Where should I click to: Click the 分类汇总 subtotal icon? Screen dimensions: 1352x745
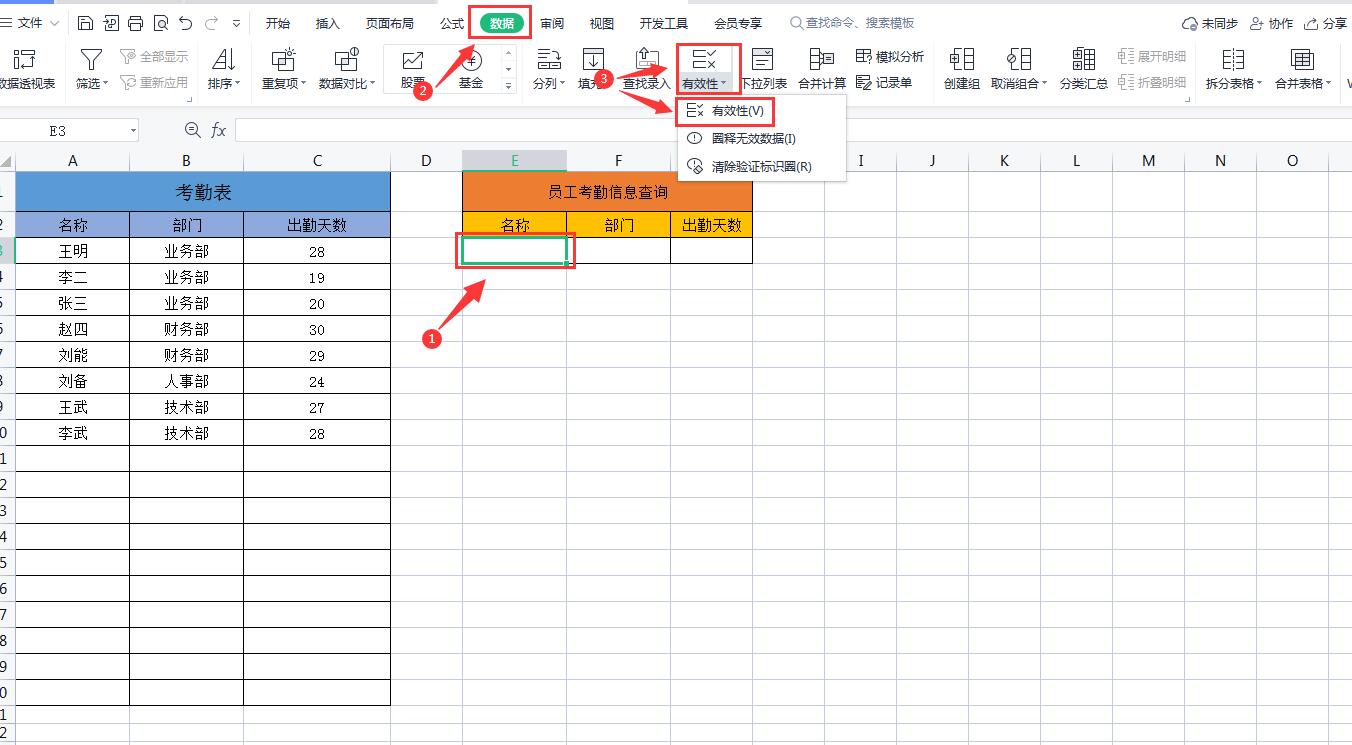[1083, 60]
